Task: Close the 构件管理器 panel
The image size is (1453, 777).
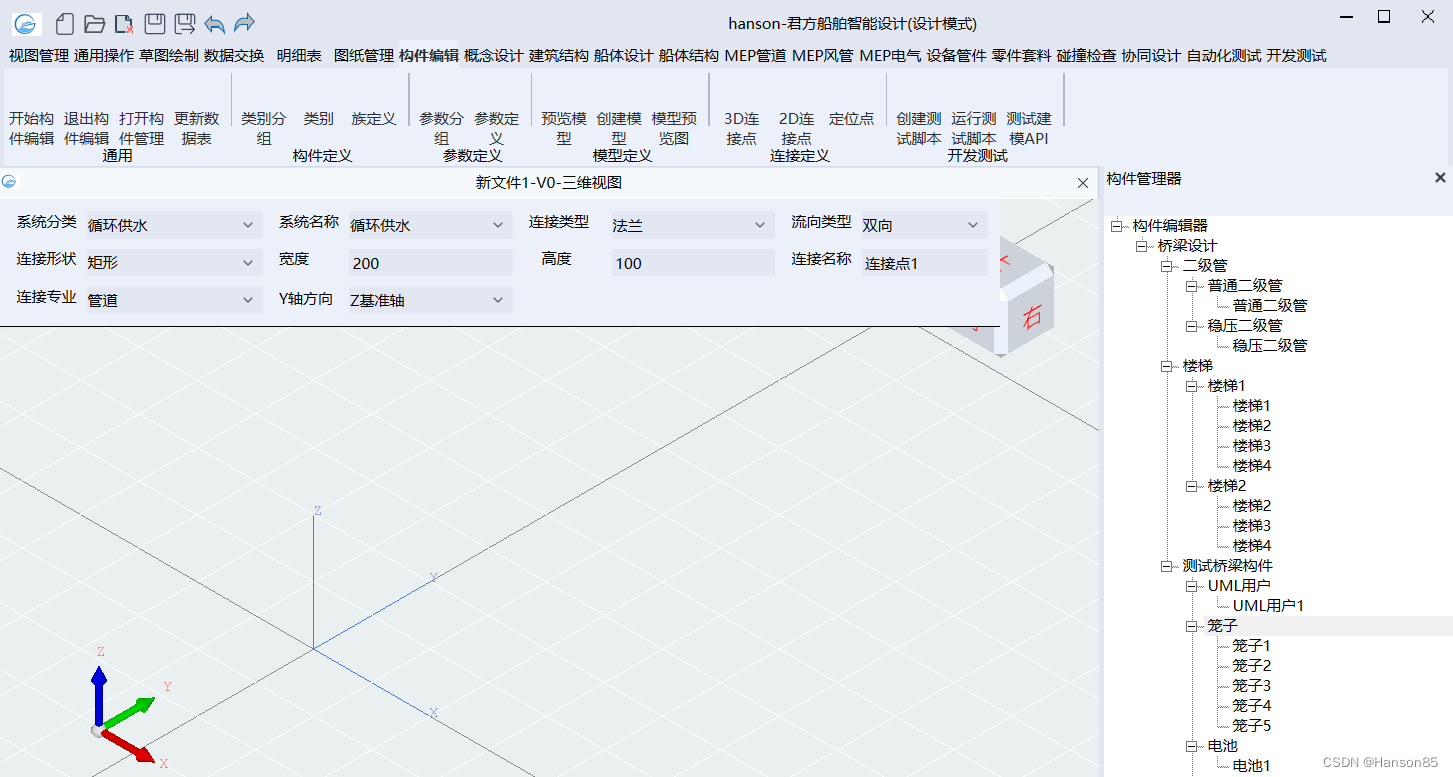Action: (1440, 177)
